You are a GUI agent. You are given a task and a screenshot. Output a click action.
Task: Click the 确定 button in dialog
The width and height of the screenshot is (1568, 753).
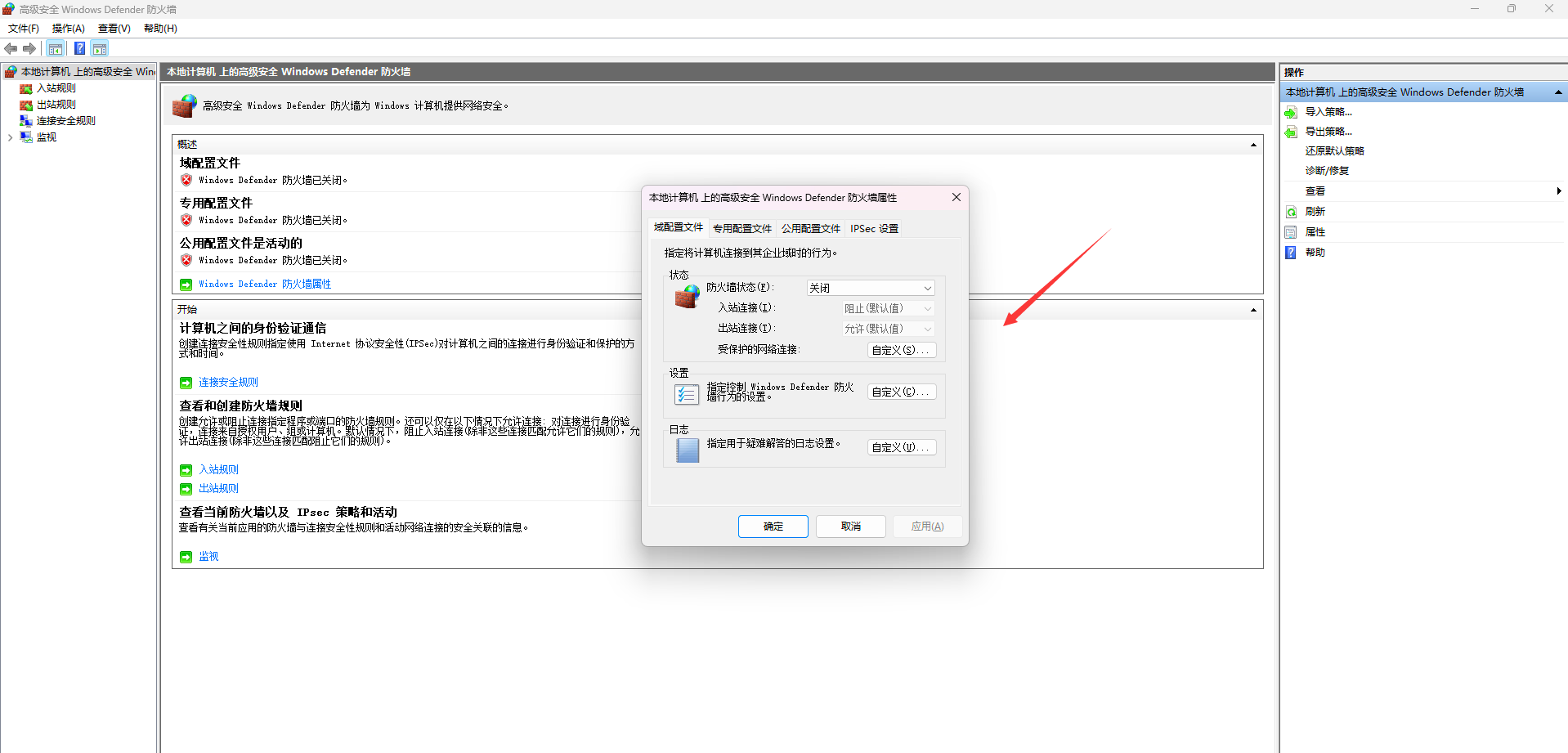tap(773, 527)
